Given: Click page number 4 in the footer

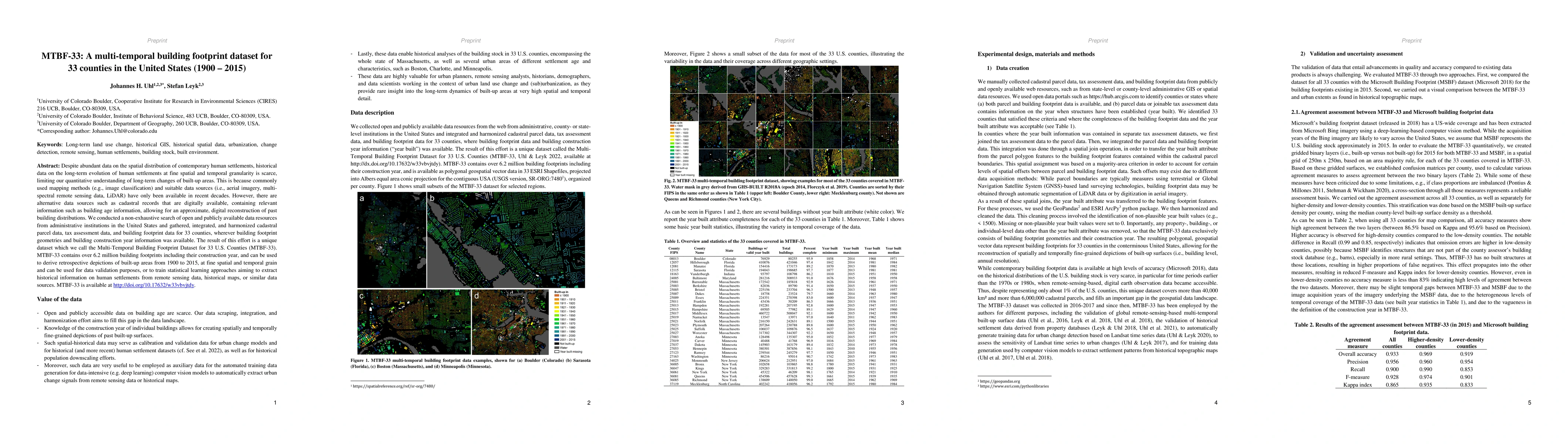Looking at the screenshot, I should click(1216, 403).
